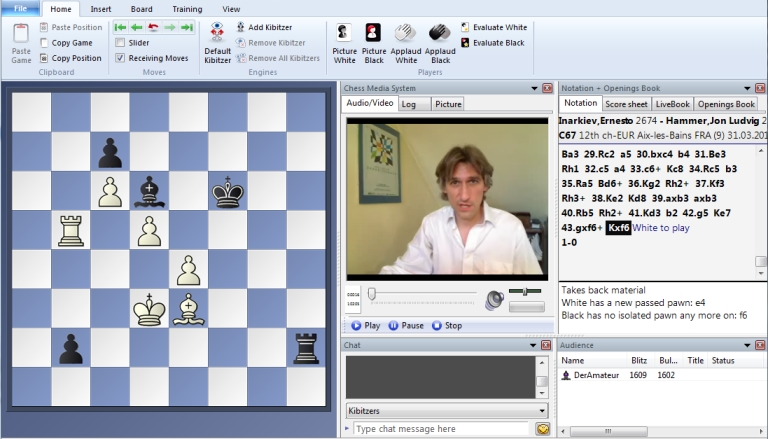Click the red take back move arrow

153,27
